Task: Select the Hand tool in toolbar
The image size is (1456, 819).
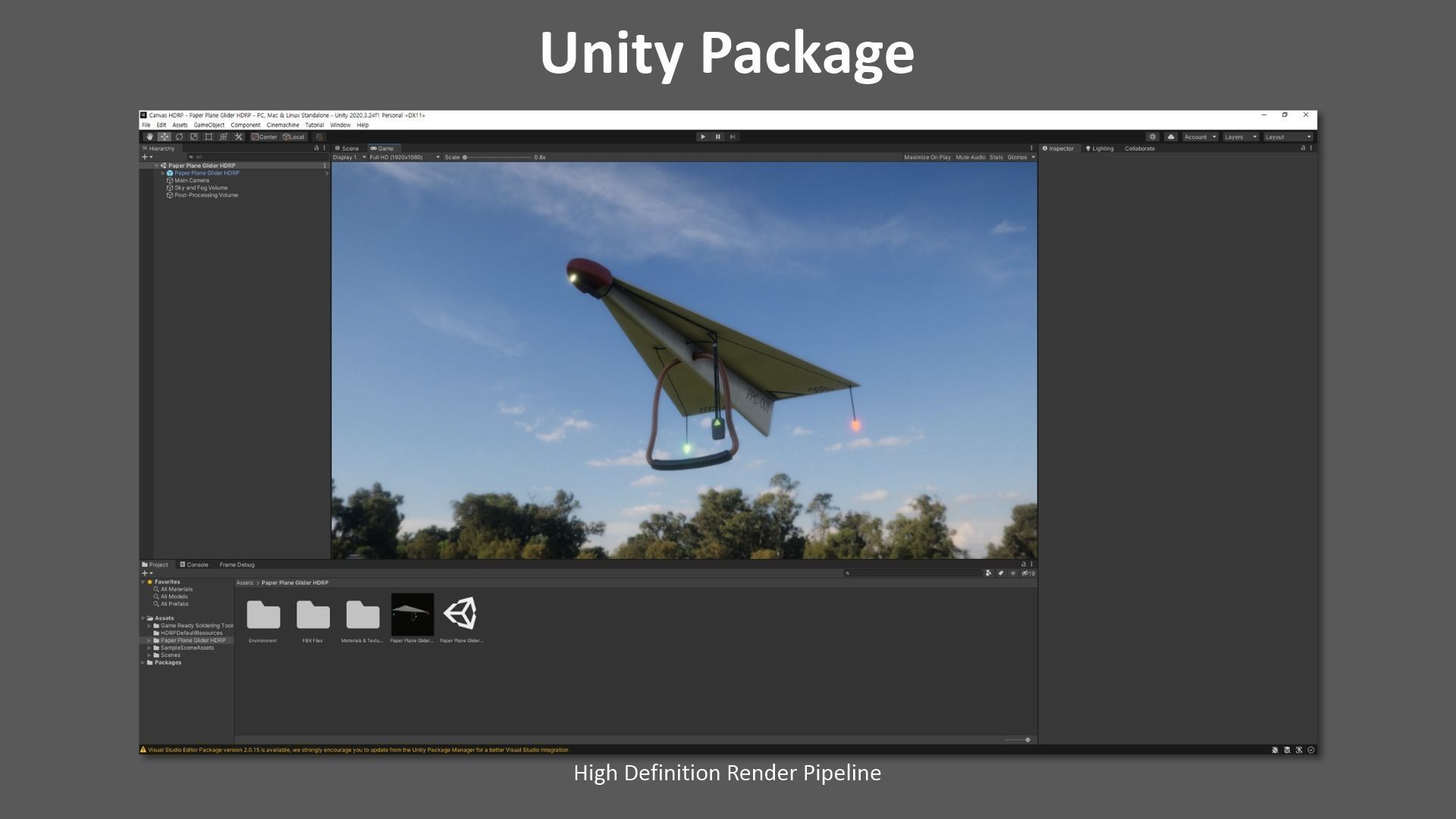Action: 149,137
